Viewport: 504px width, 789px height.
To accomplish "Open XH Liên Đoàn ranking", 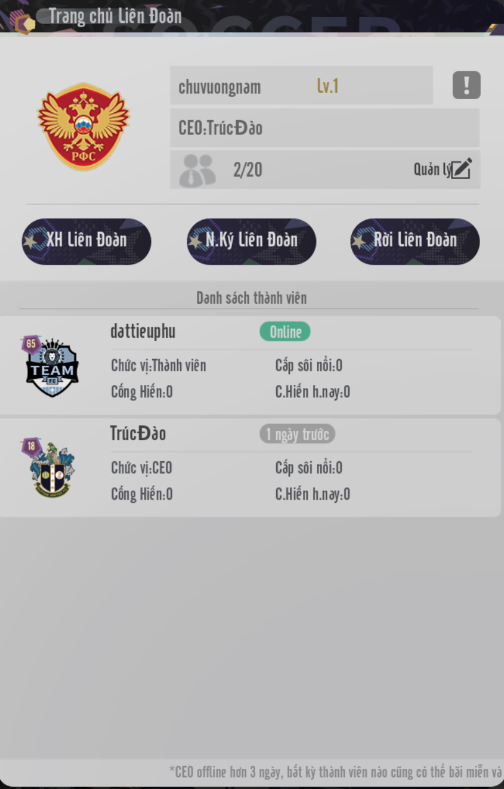I will coord(87,242).
